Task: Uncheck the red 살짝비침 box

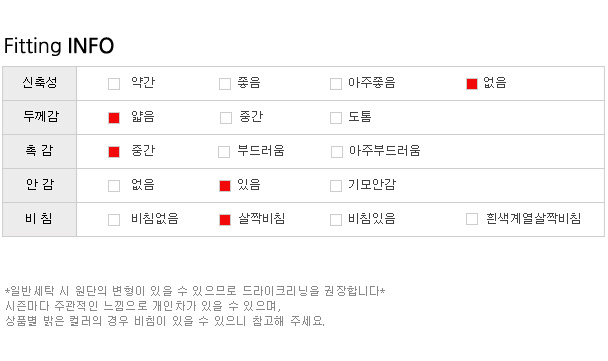Action: 225,220
